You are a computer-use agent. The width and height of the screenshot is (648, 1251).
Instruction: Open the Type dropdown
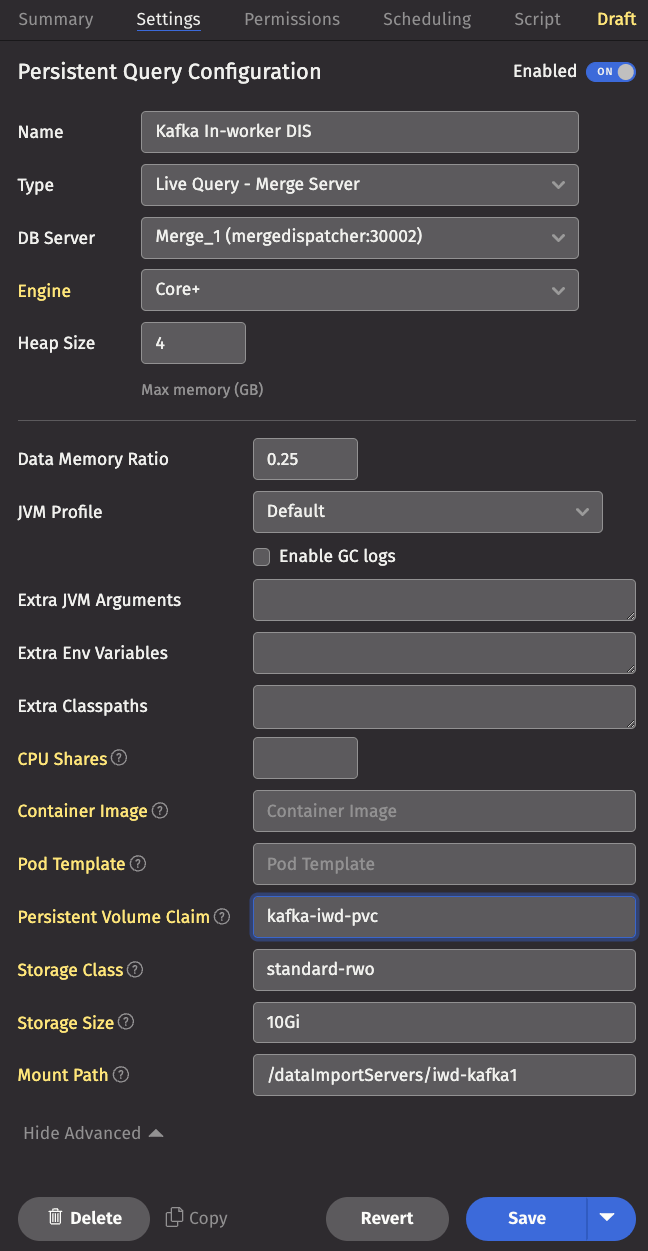click(x=360, y=185)
